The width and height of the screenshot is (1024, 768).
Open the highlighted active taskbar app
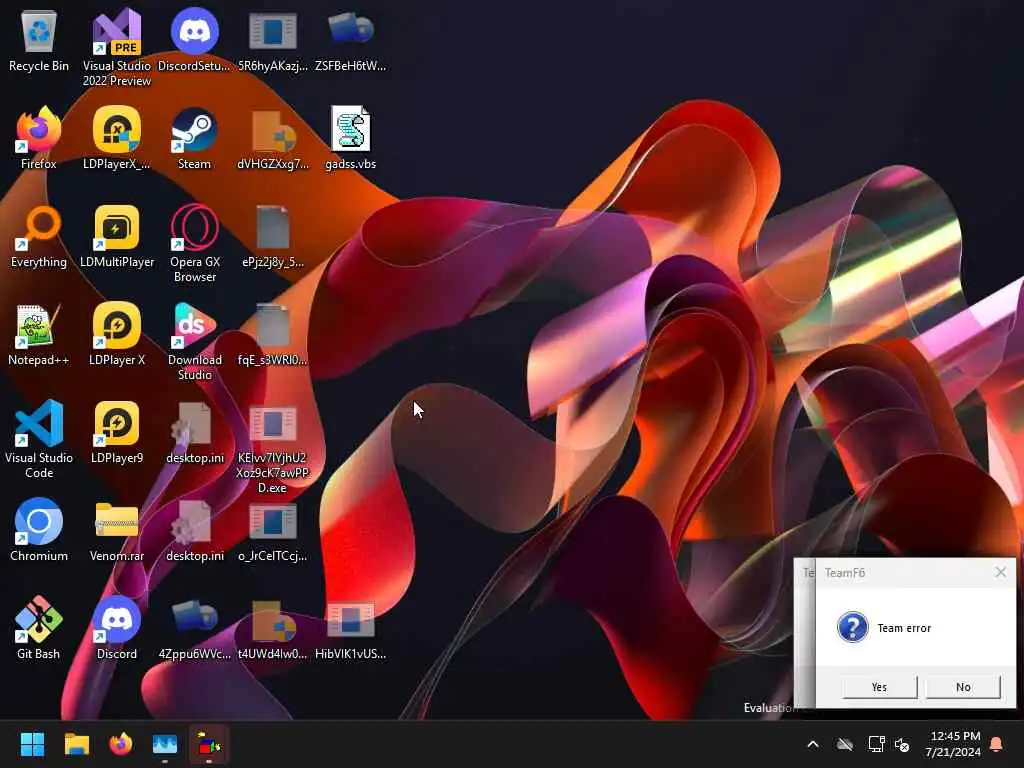click(x=209, y=744)
